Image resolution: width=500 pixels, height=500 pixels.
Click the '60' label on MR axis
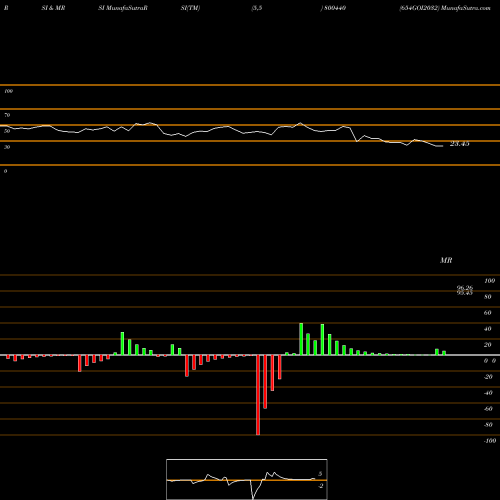tap(488, 313)
